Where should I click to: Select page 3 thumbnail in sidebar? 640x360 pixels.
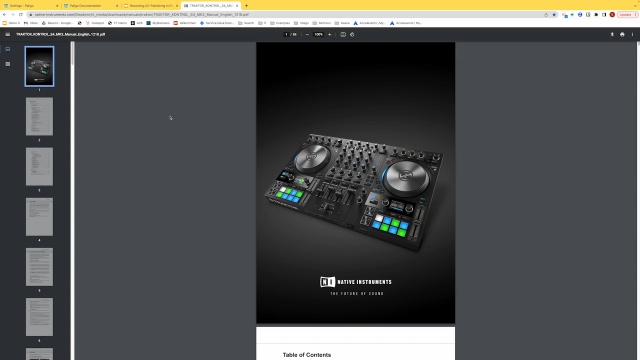click(39, 167)
